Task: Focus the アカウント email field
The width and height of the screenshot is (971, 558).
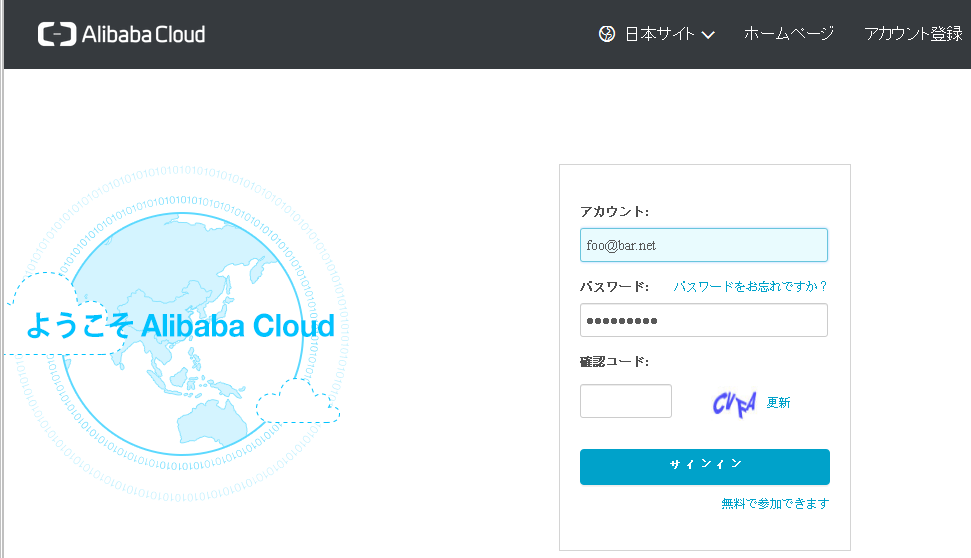Action: [703, 245]
